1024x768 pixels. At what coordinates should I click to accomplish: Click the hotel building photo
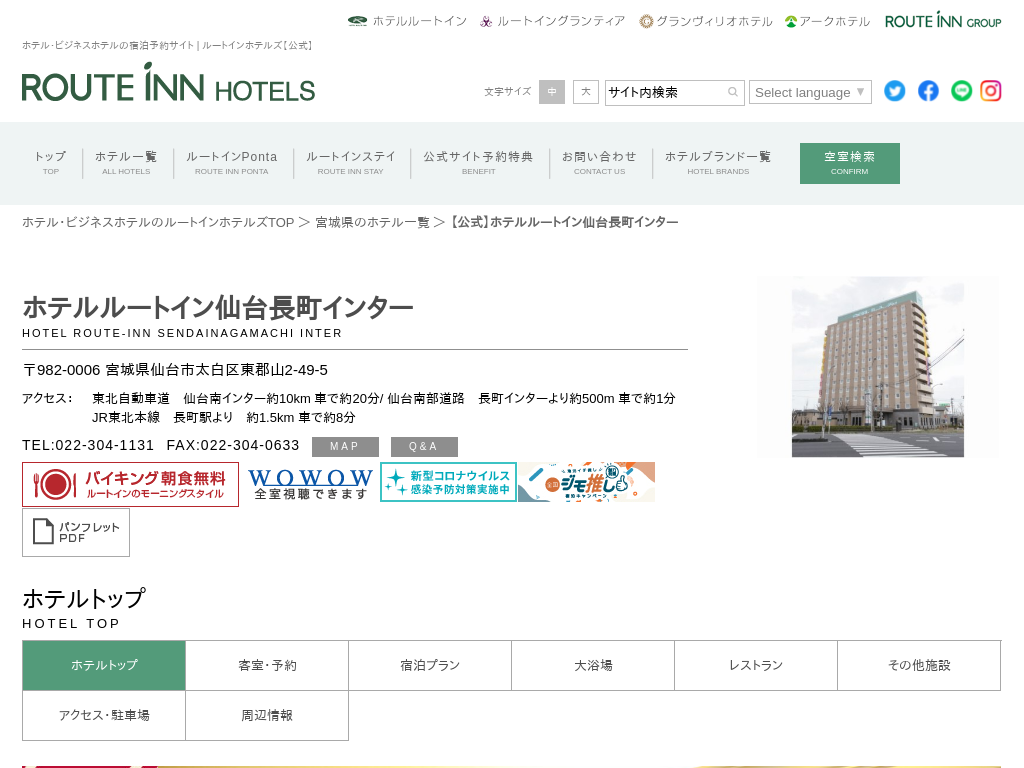pos(878,367)
